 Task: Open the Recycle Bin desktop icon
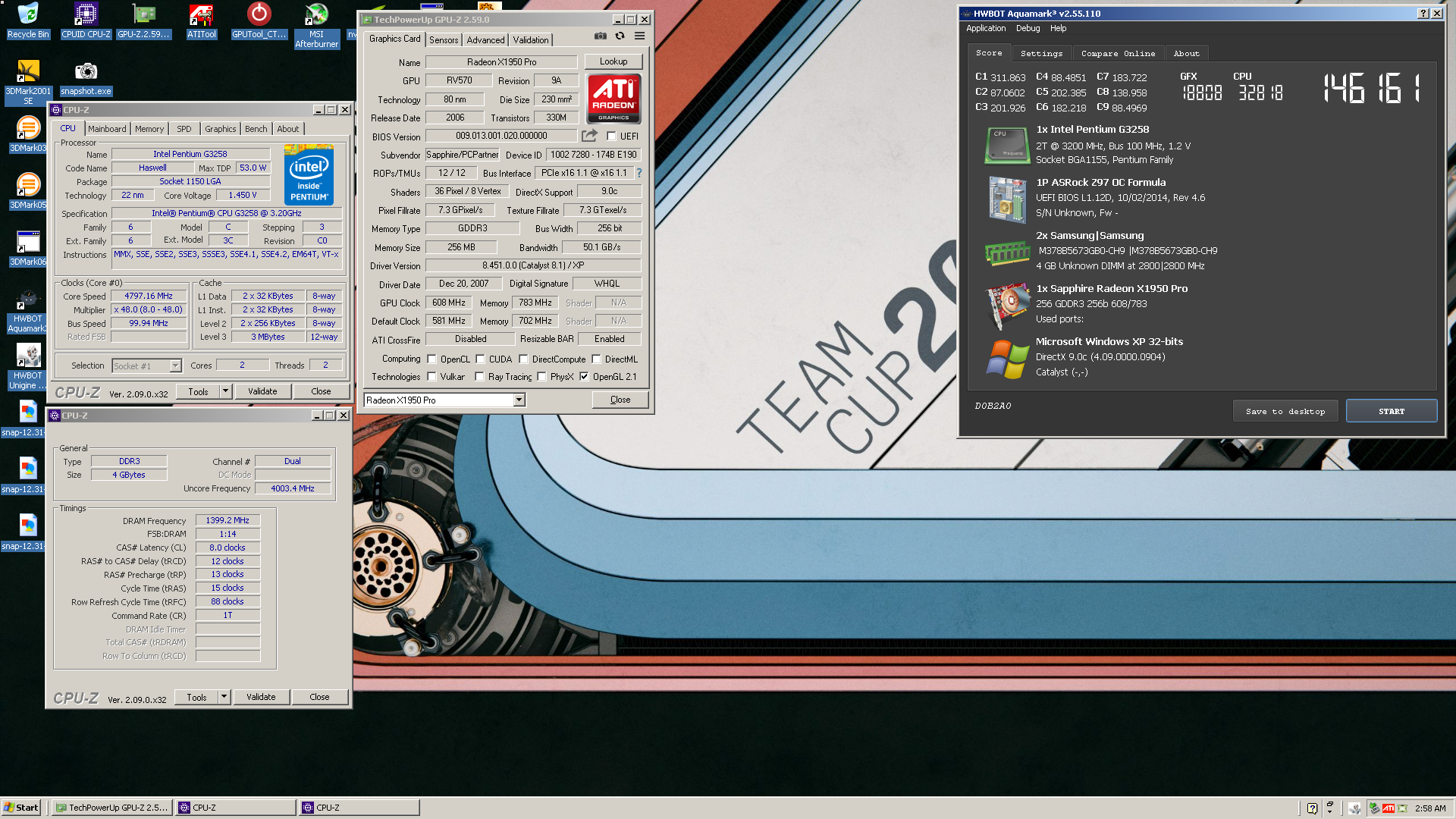[x=28, y=20]
